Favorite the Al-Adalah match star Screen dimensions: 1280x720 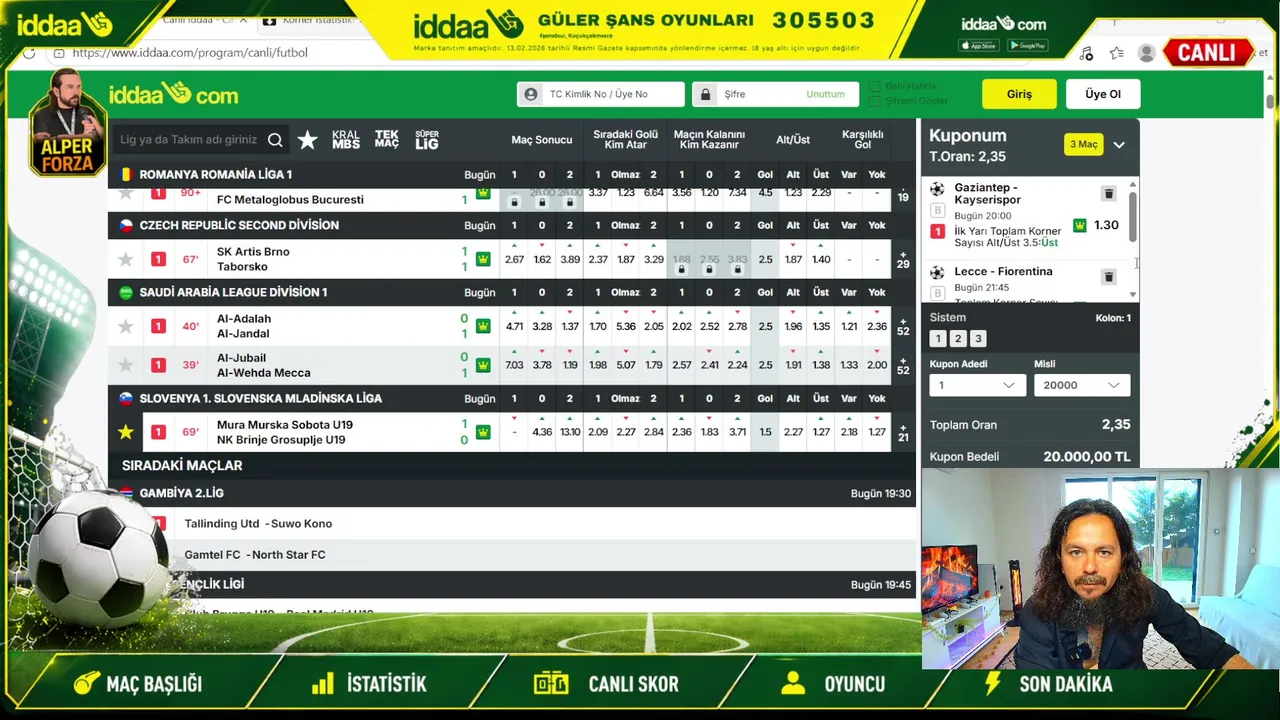125,326
